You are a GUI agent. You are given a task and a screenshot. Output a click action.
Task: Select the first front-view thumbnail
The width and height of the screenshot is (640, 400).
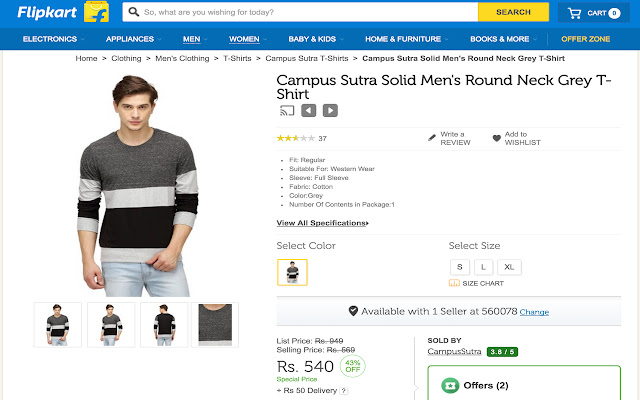58,325
